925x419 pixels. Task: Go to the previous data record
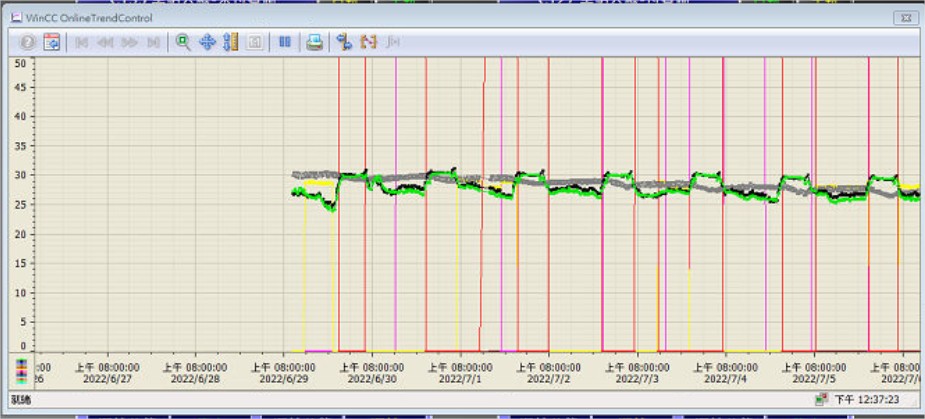click(x=105, y=42)
